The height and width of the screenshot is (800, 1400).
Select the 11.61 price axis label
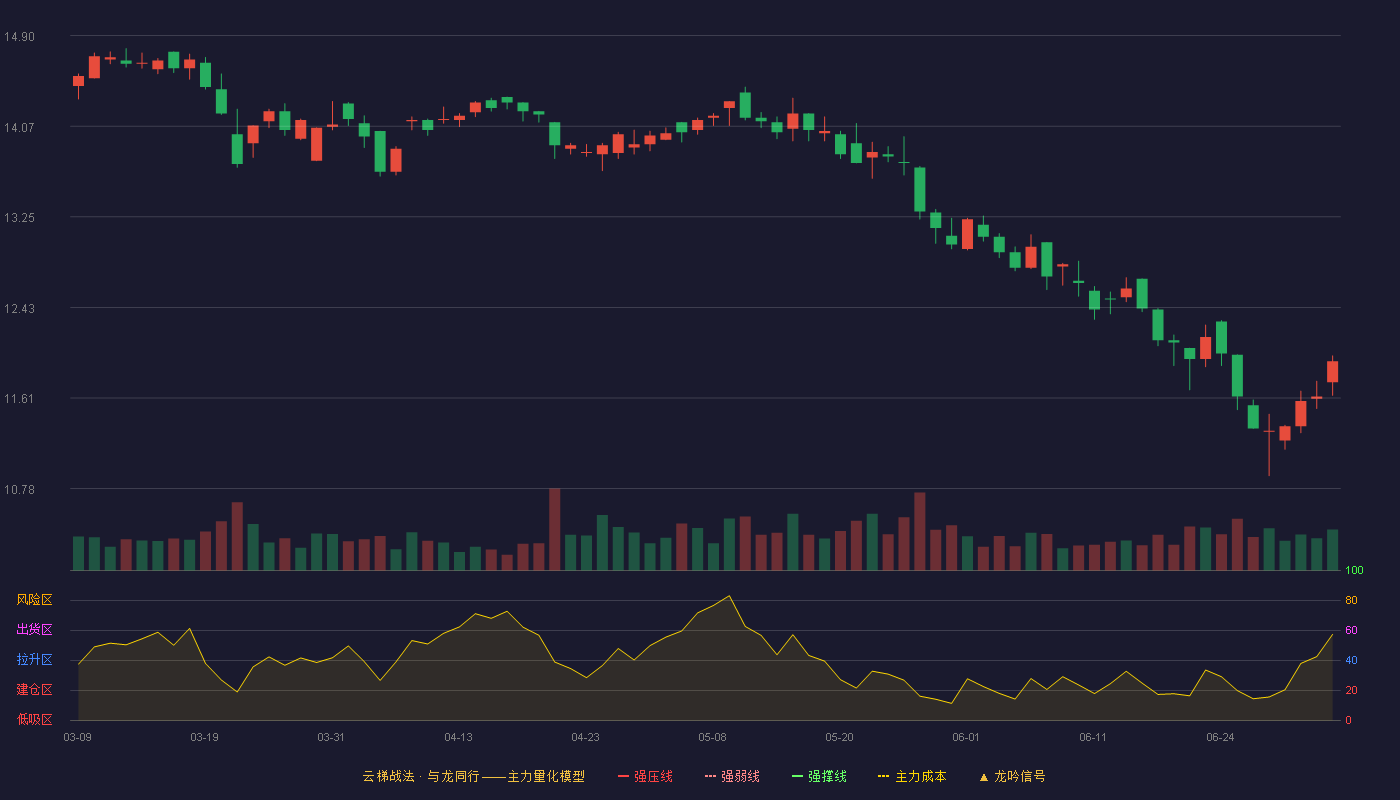click(x=19, y=399)
